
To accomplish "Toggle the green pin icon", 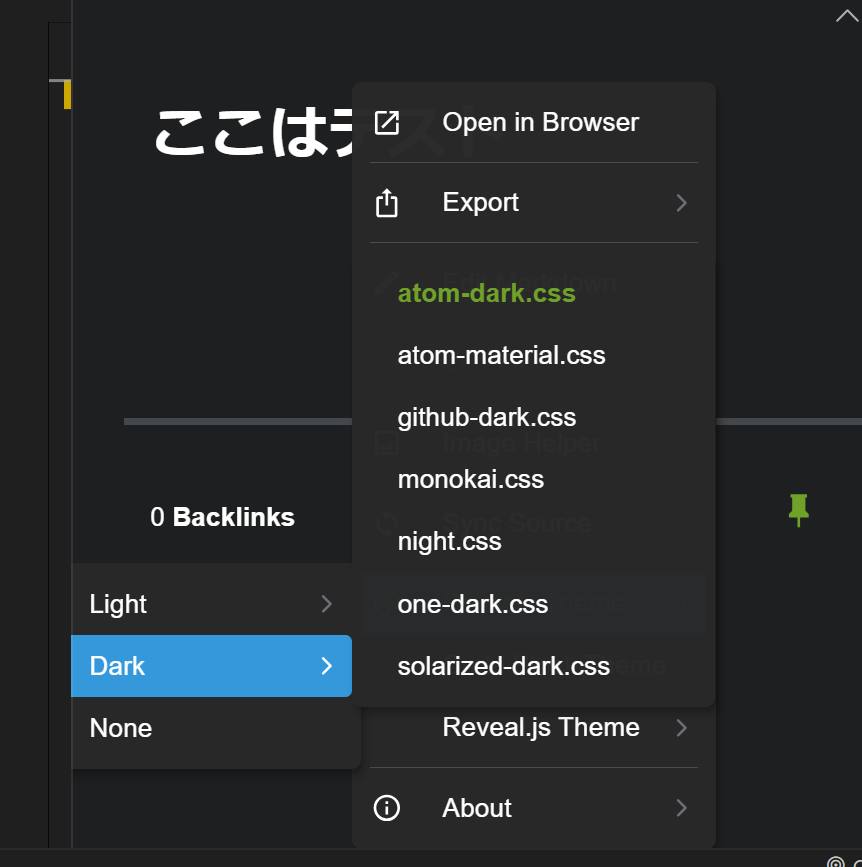I will pyautogui.click(x=797, y=509).
